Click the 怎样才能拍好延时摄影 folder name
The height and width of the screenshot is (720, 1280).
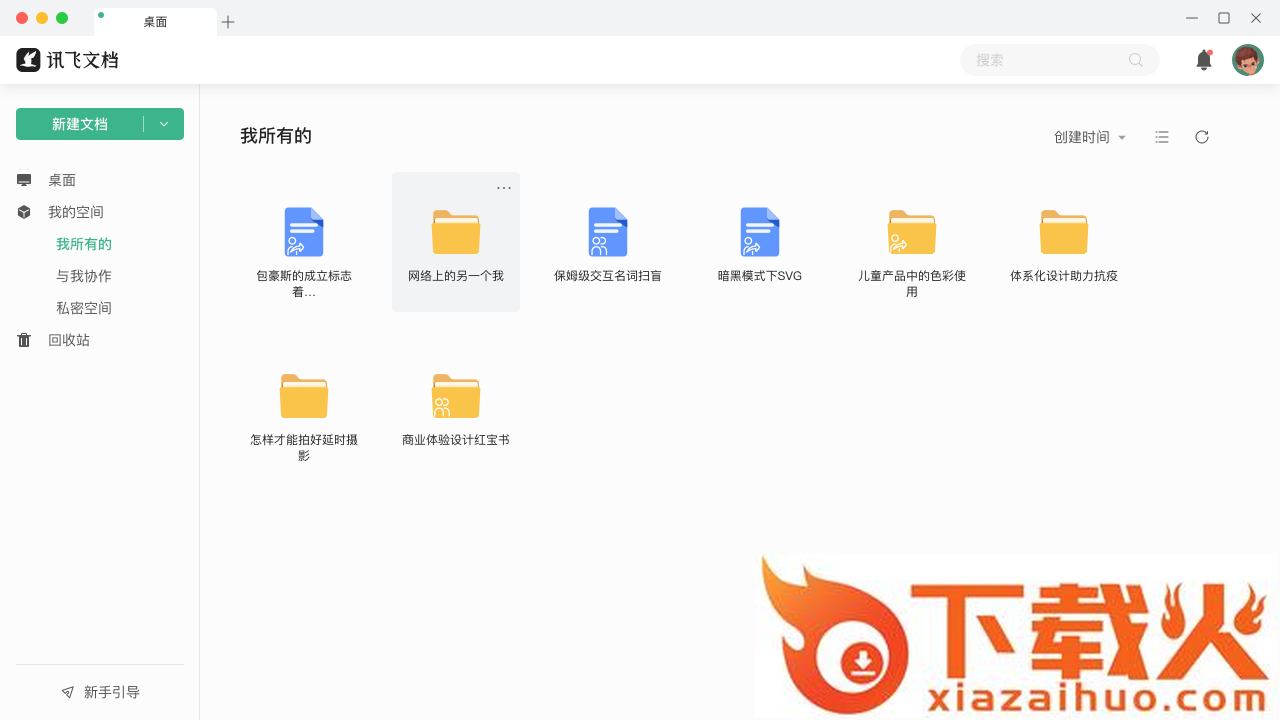click(304, 447)
